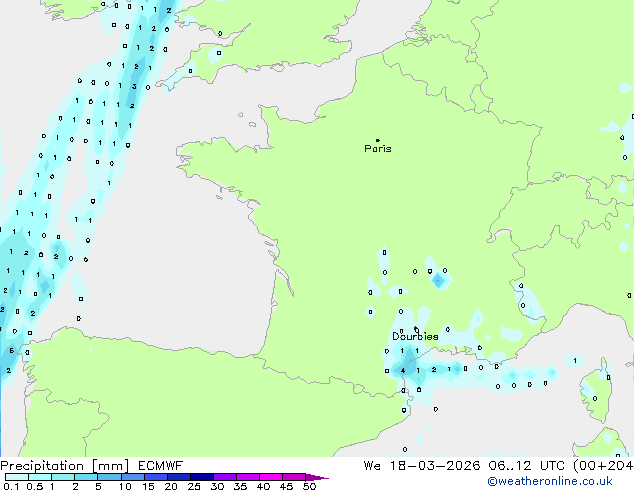Select the 20–25 mm legend swatch
The width and height of the screenshot is (634, 490).
tap(178, 477)
